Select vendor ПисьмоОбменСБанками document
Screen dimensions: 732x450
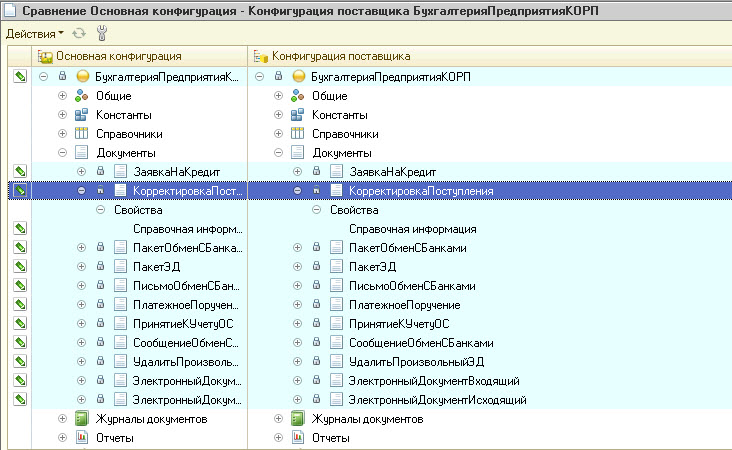coord(412,286)
